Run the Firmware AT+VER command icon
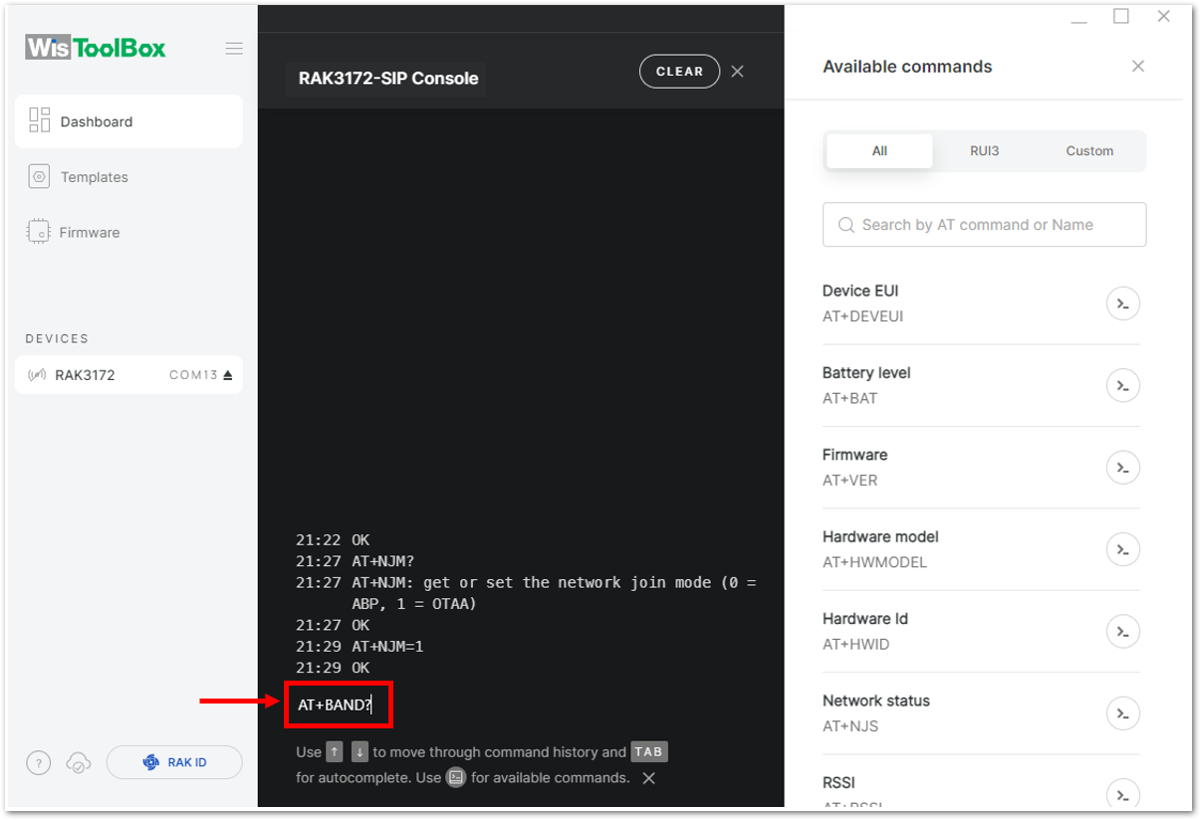1201x820 pixels. [1123, 468]
